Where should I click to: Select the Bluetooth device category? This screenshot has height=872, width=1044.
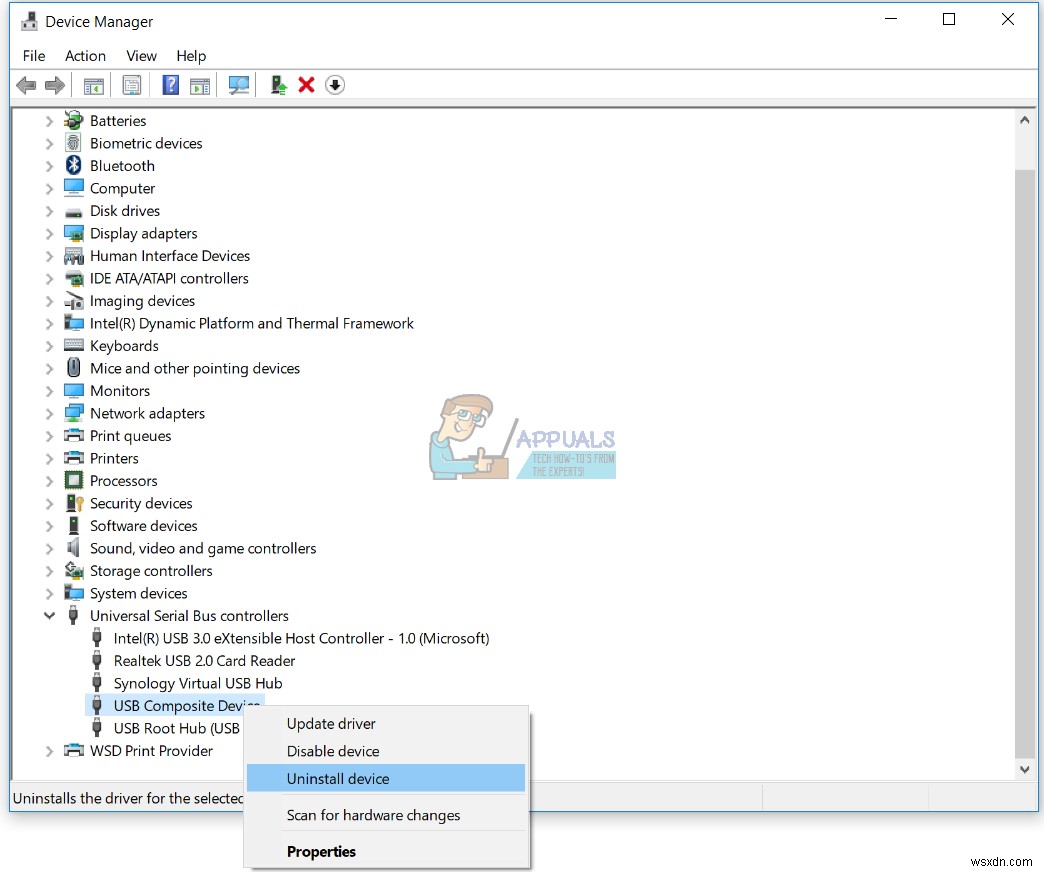pos(123,165)
